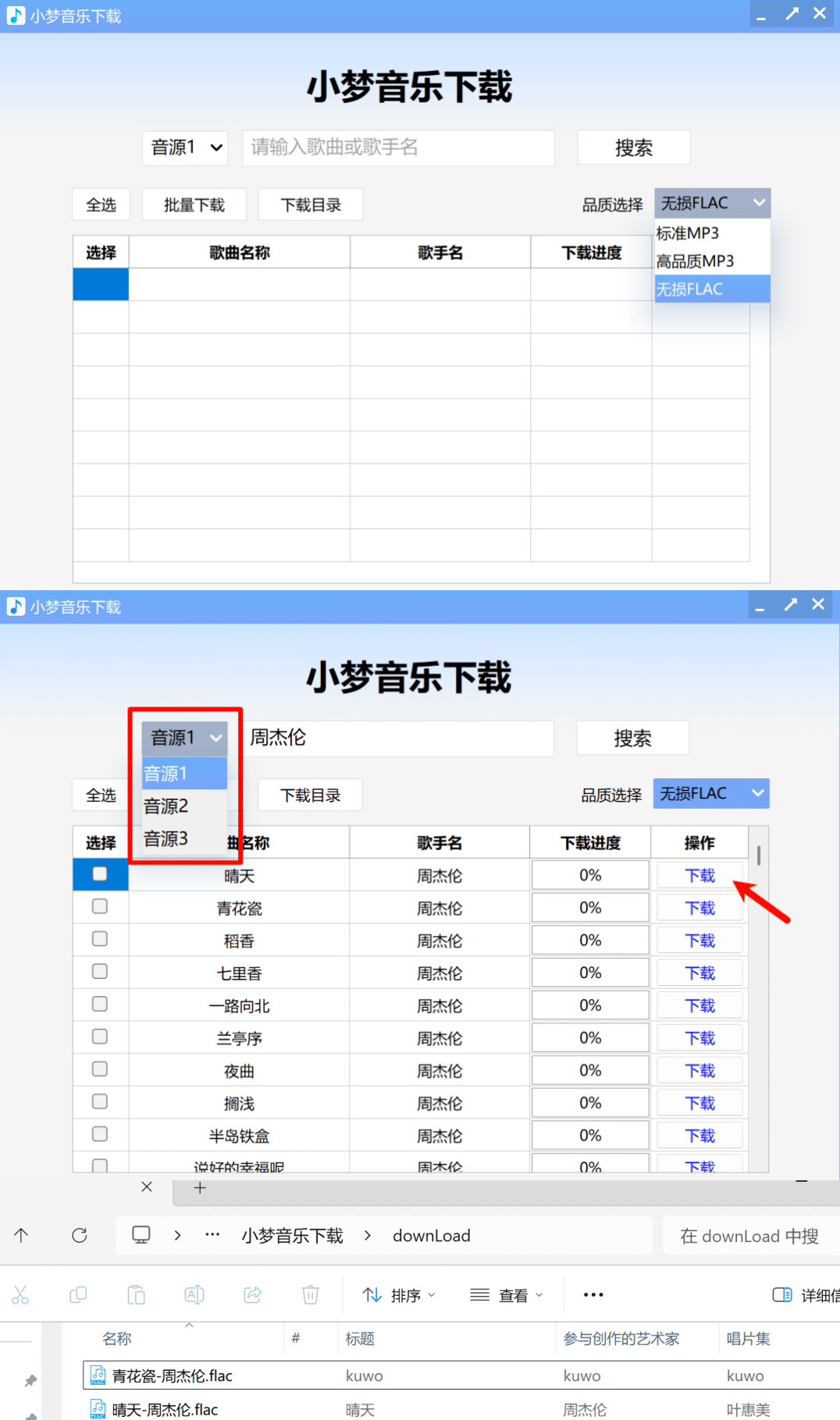Screen dimensions: 840x1420
Task: Select 音源3 in the source list
Action: click(x=184, y=838)
